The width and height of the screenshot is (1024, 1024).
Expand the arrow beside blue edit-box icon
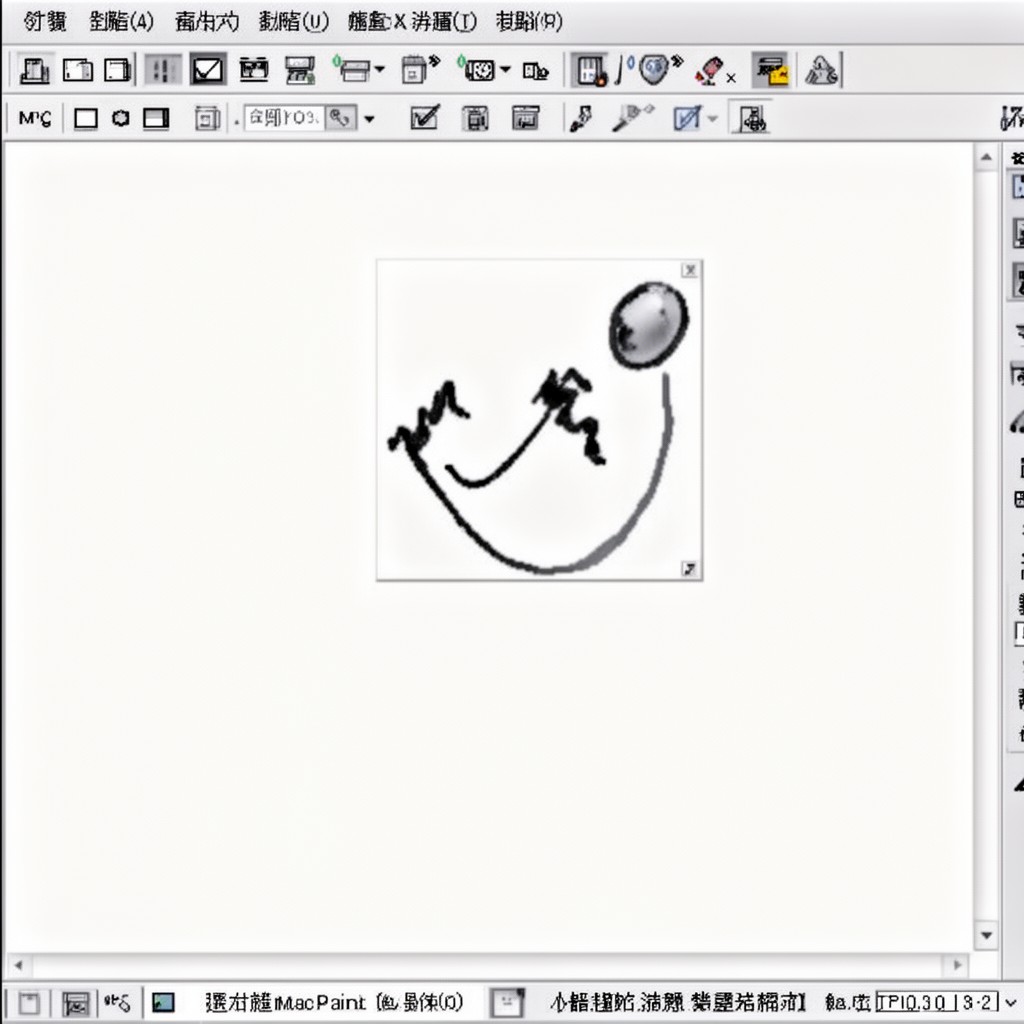[x=712, y=119]
